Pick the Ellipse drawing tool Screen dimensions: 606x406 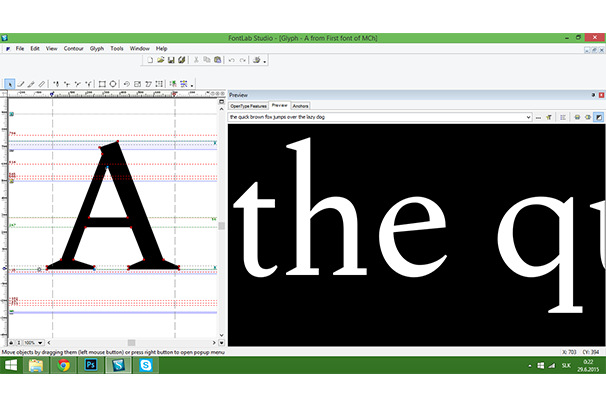click(x=113, y=84)
